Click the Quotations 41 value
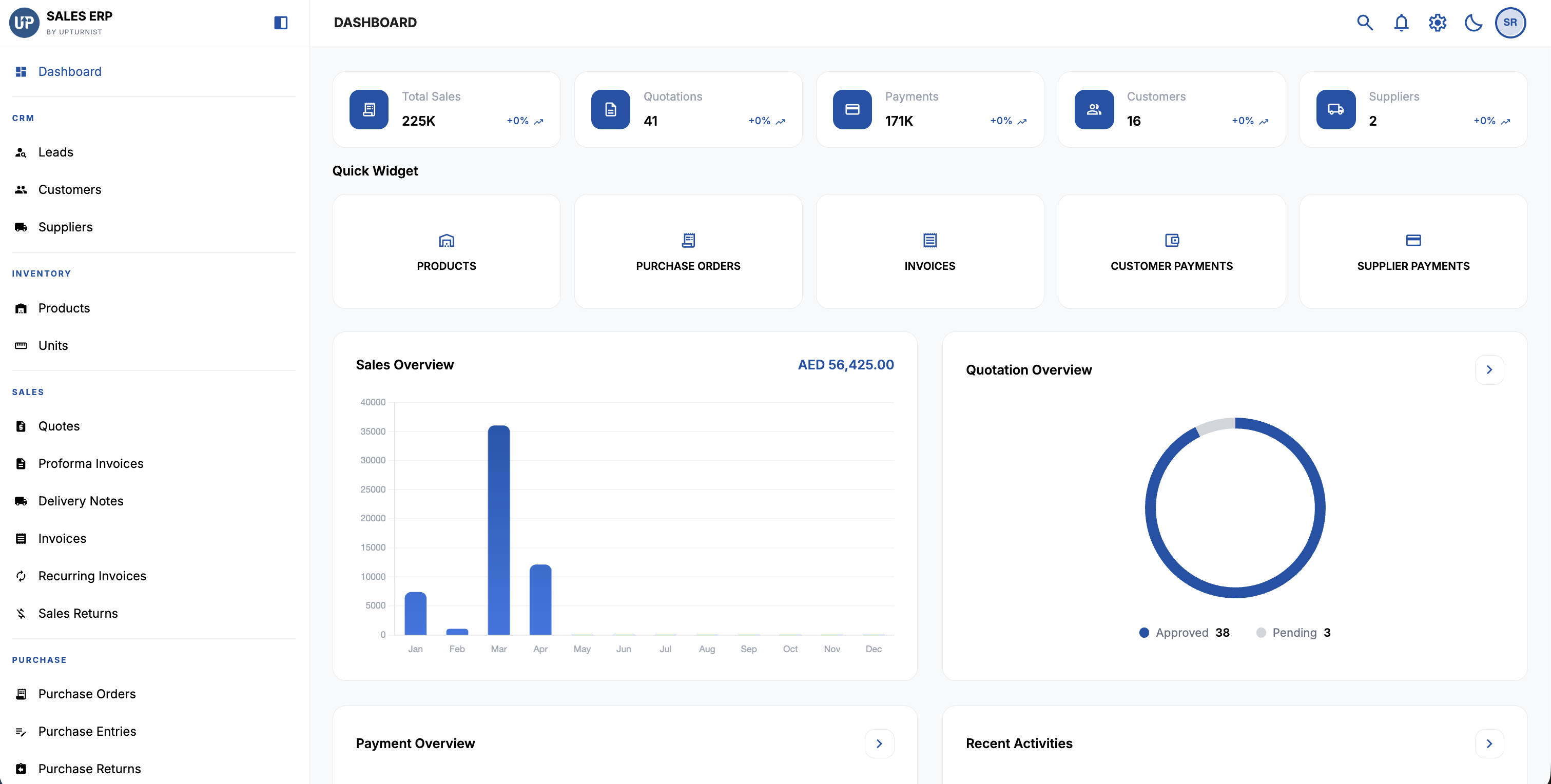This screenshot has width=1551, height=784. pos(650,121)
